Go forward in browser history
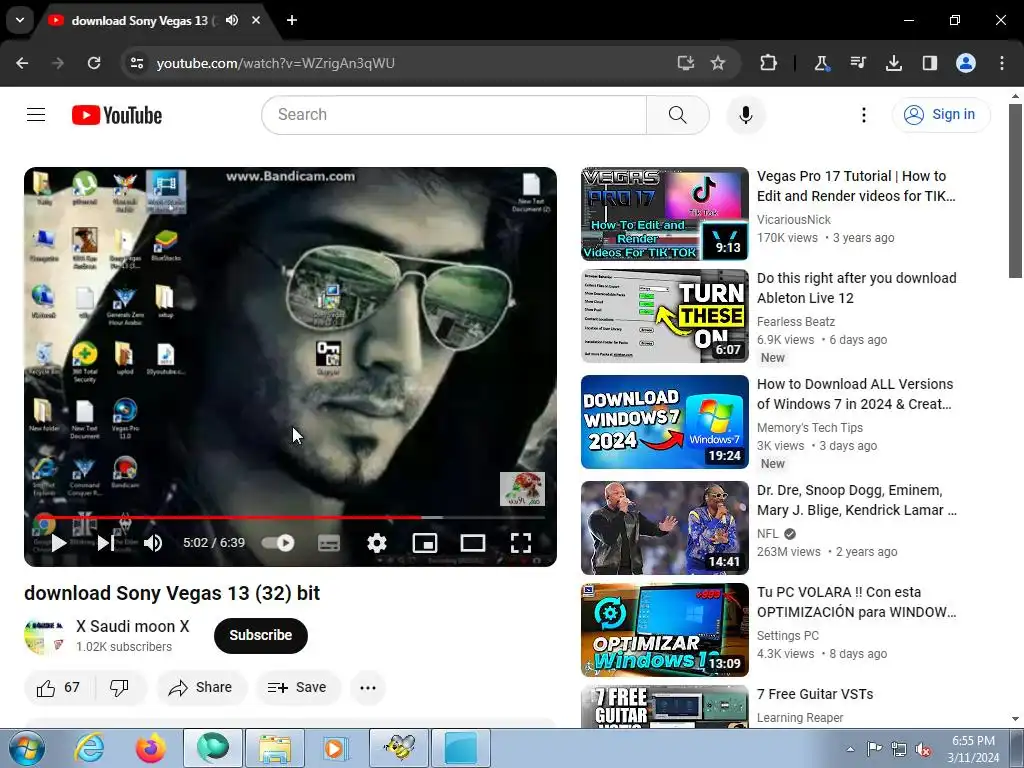 (57, 63)
